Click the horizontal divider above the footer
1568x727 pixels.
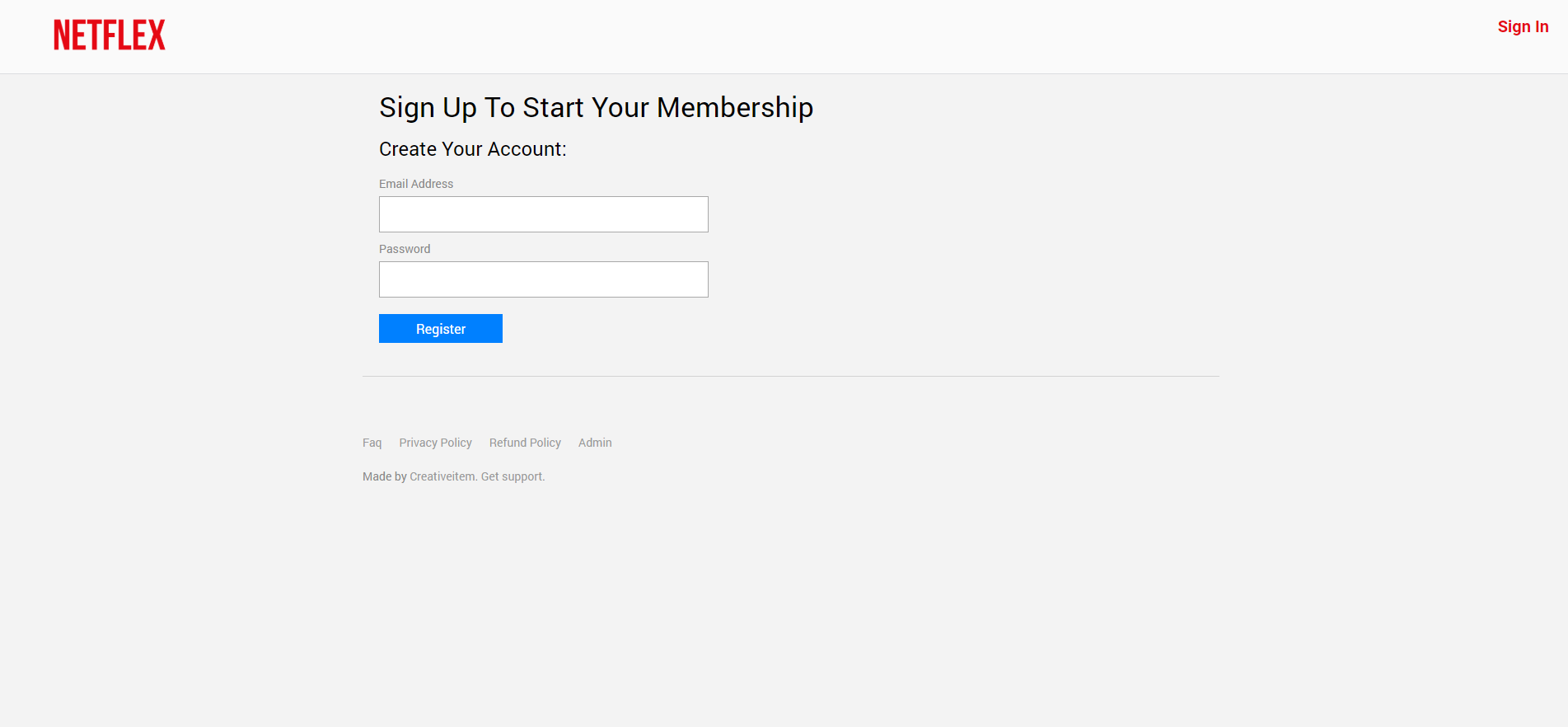pyautogui.click(x=790, y=377)
